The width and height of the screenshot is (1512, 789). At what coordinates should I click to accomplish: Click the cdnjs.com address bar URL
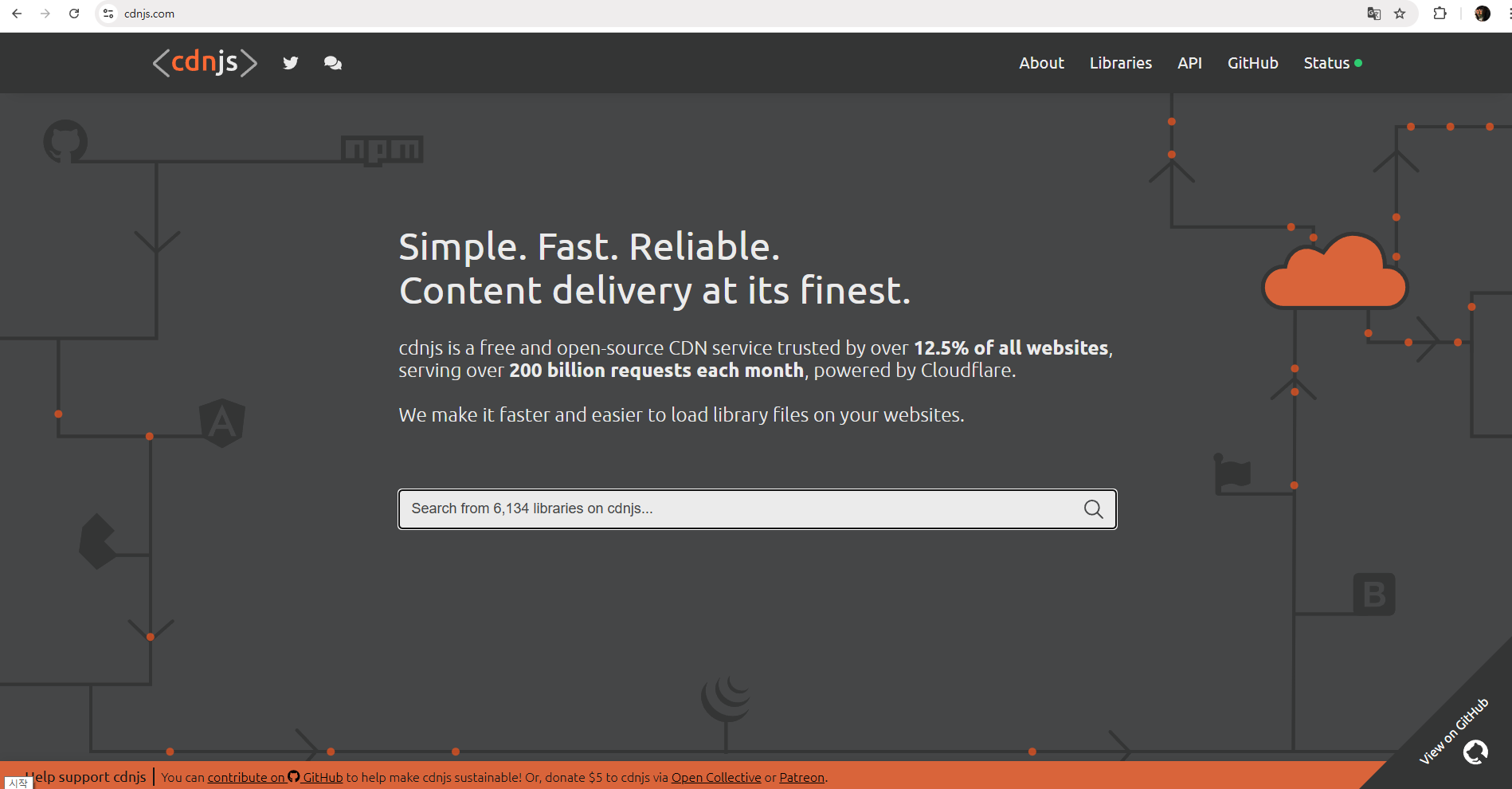149,14
